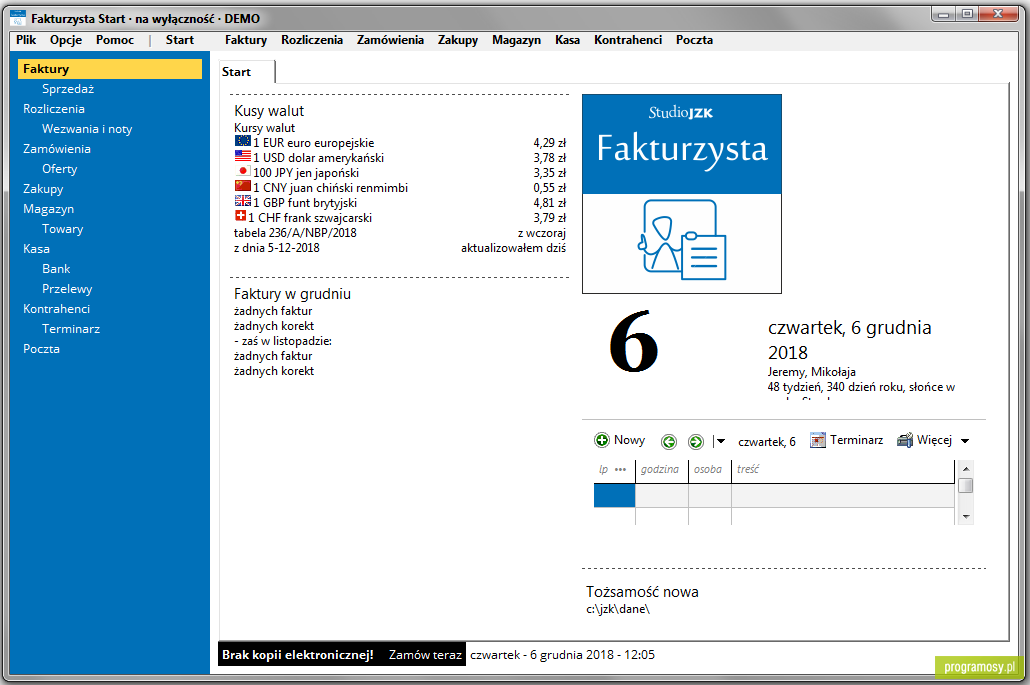Open the Poczta menu
Screen dimensions: 1030x685
pyautogui.click(x=694, y=40)
